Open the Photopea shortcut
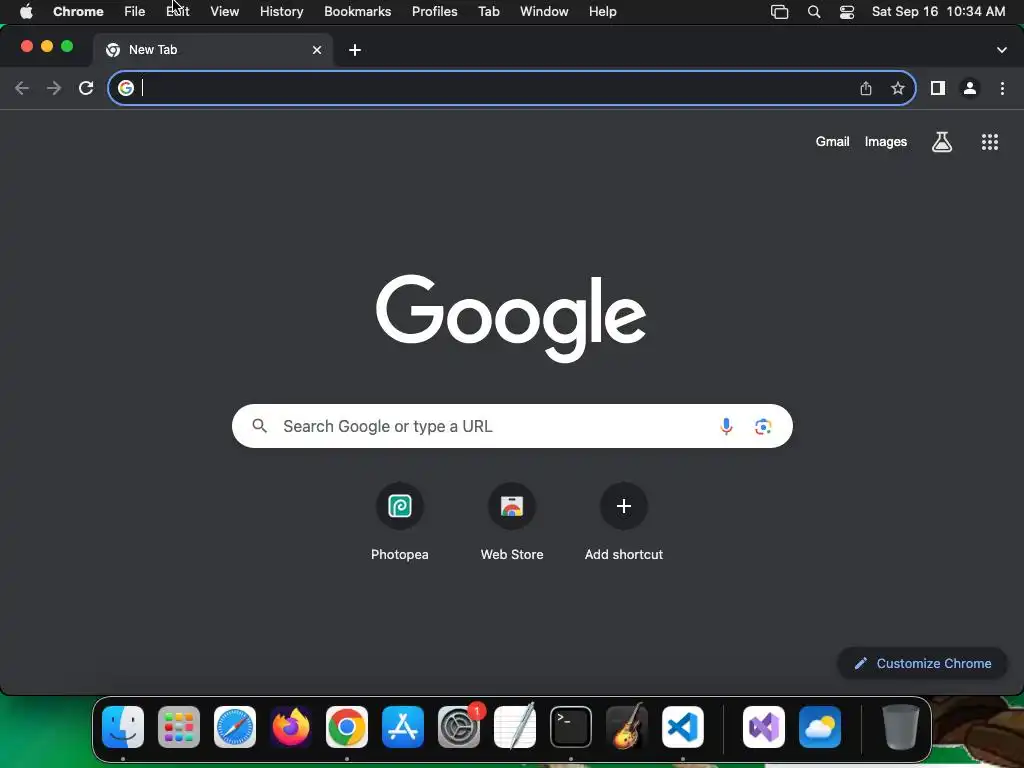 (x=400, y=506)
